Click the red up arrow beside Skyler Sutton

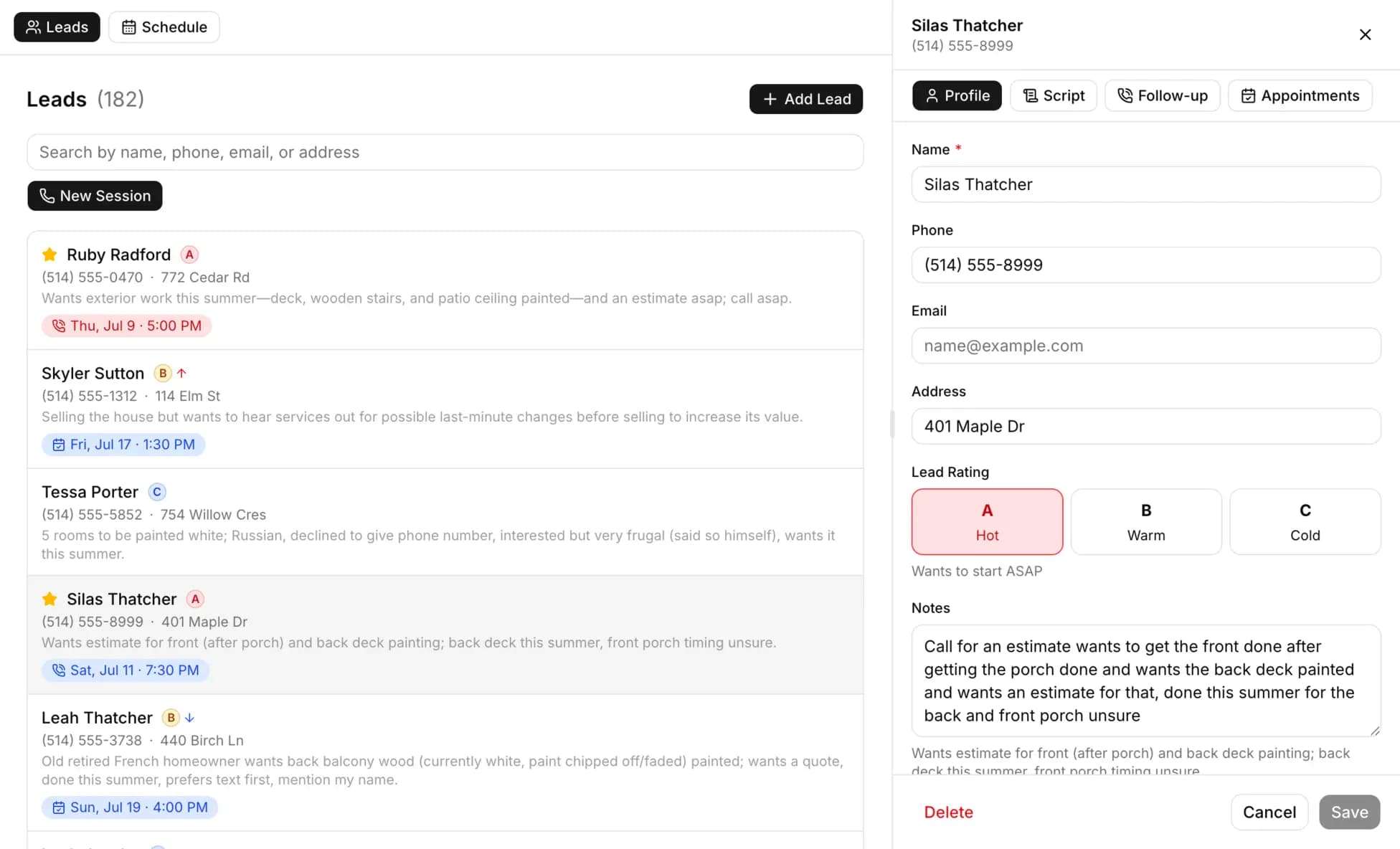[x=181, y=373]
